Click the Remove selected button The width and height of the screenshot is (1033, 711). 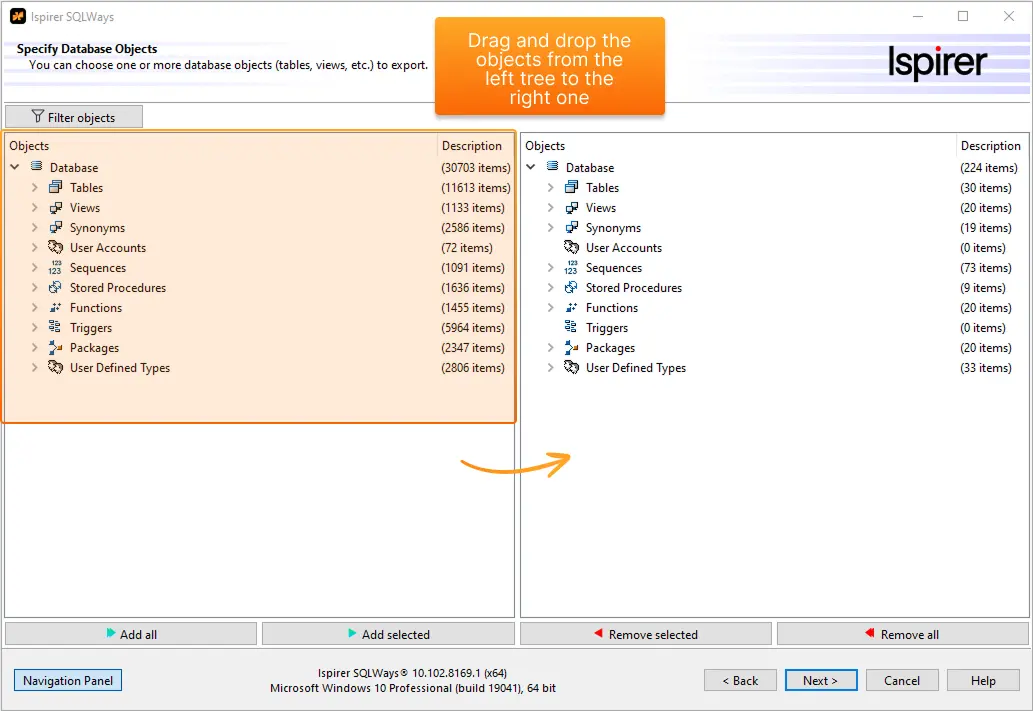click(646, 634)
